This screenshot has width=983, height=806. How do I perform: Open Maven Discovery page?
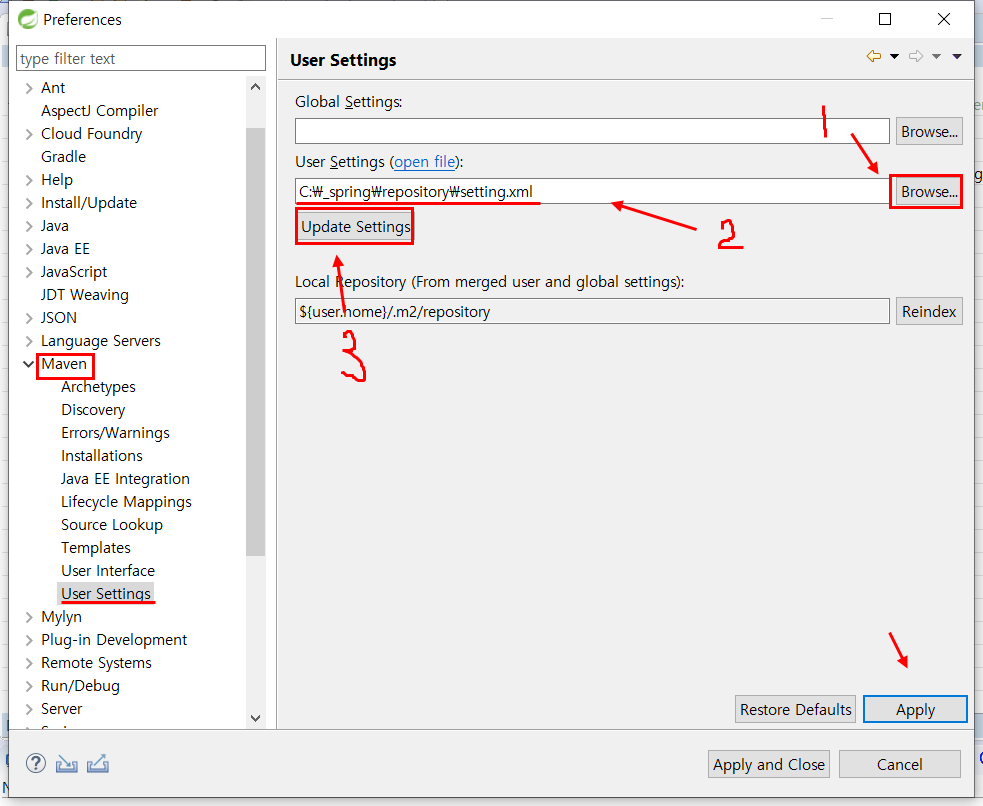(x=93, y=410)
